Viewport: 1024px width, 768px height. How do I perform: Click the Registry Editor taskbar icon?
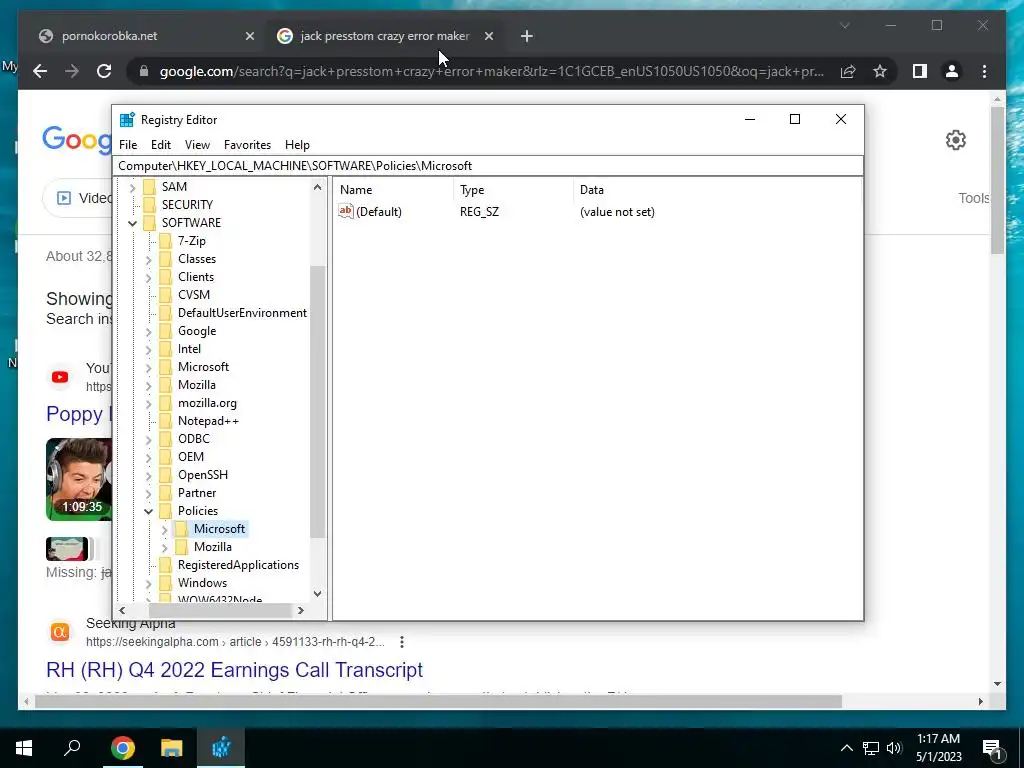[221, 748]
